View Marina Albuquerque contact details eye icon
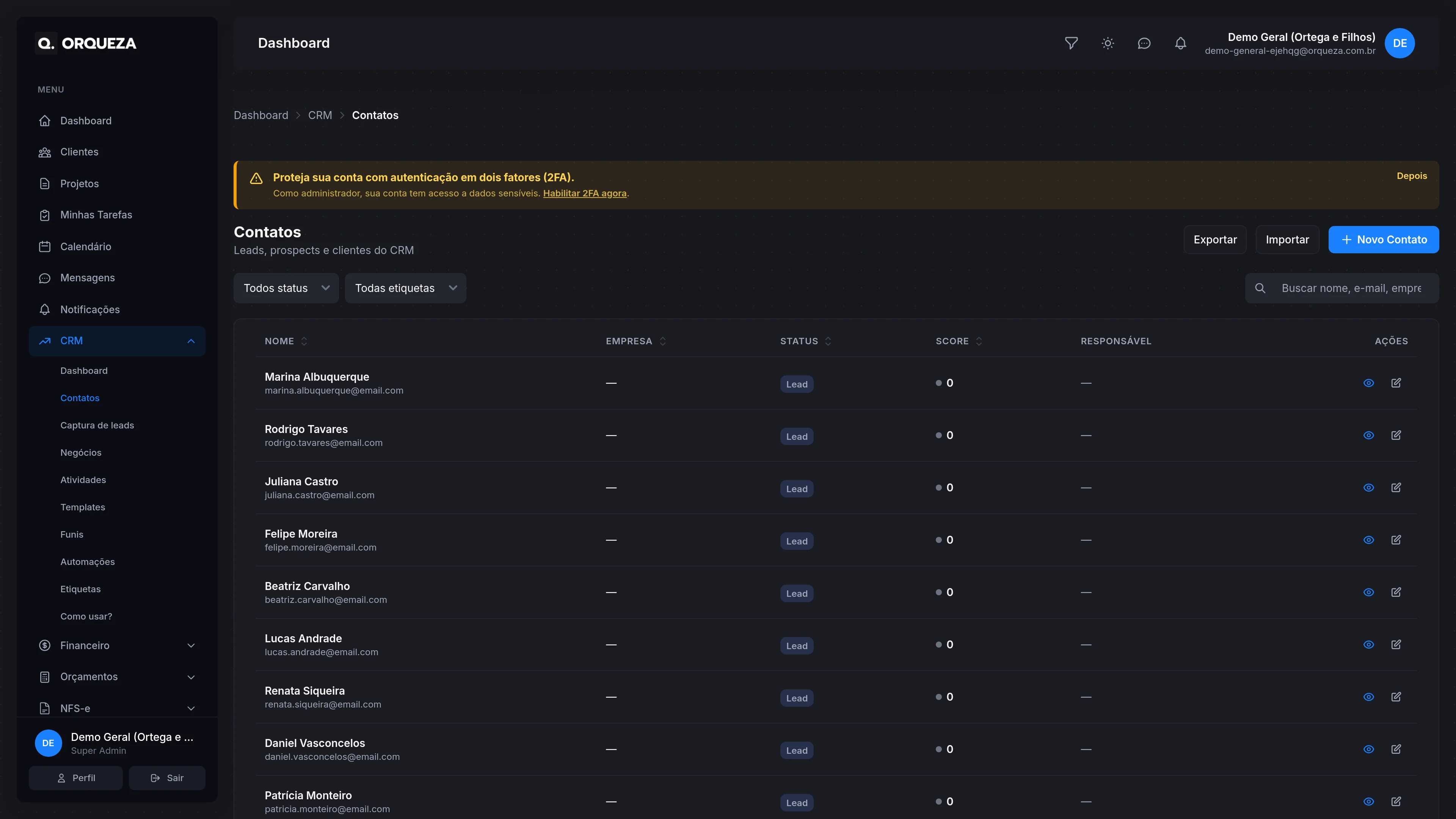1456x819 pixels. 1368,383
